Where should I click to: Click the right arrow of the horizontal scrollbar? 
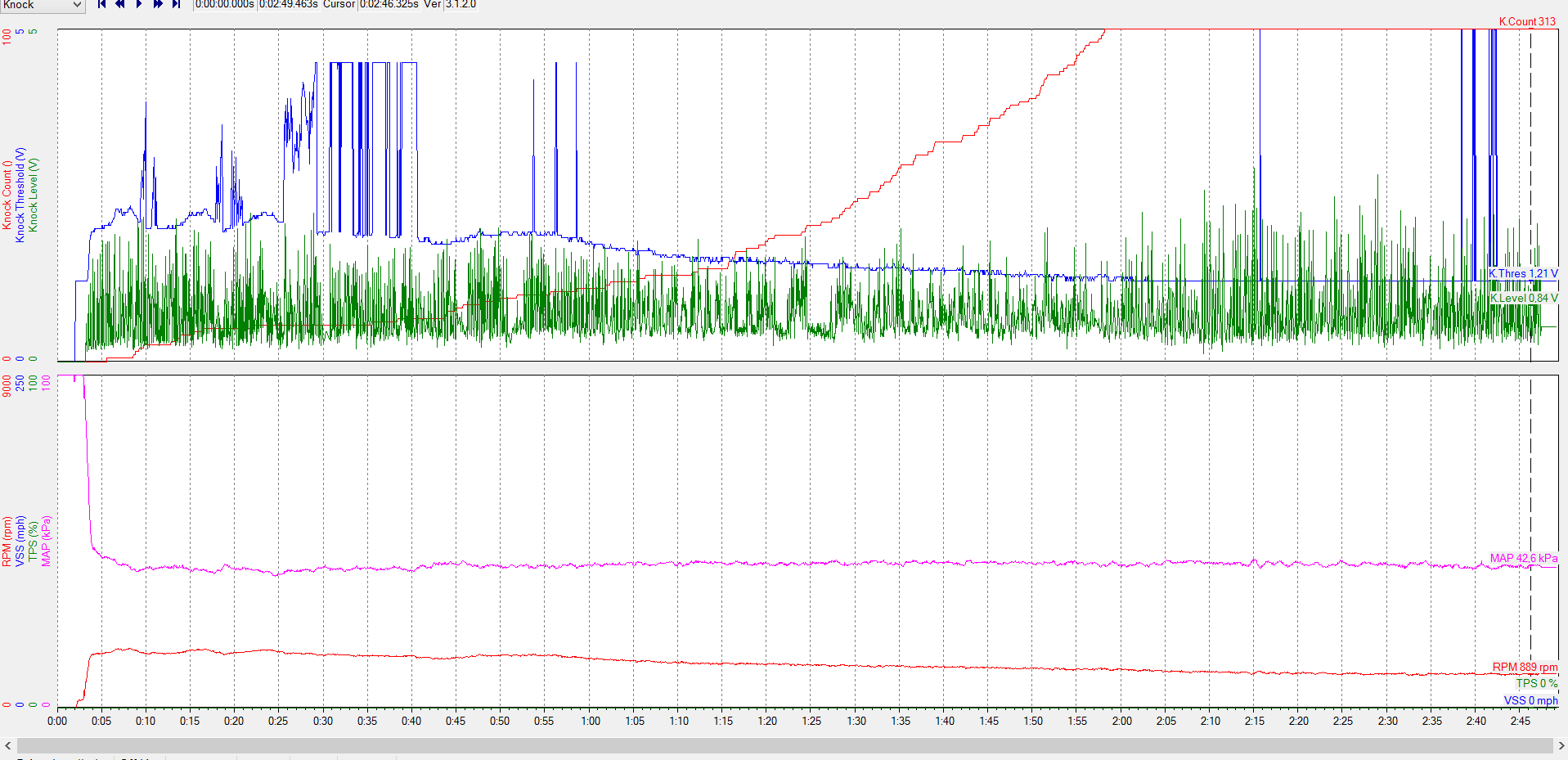pyautogui.click(x=1561, y=745)
